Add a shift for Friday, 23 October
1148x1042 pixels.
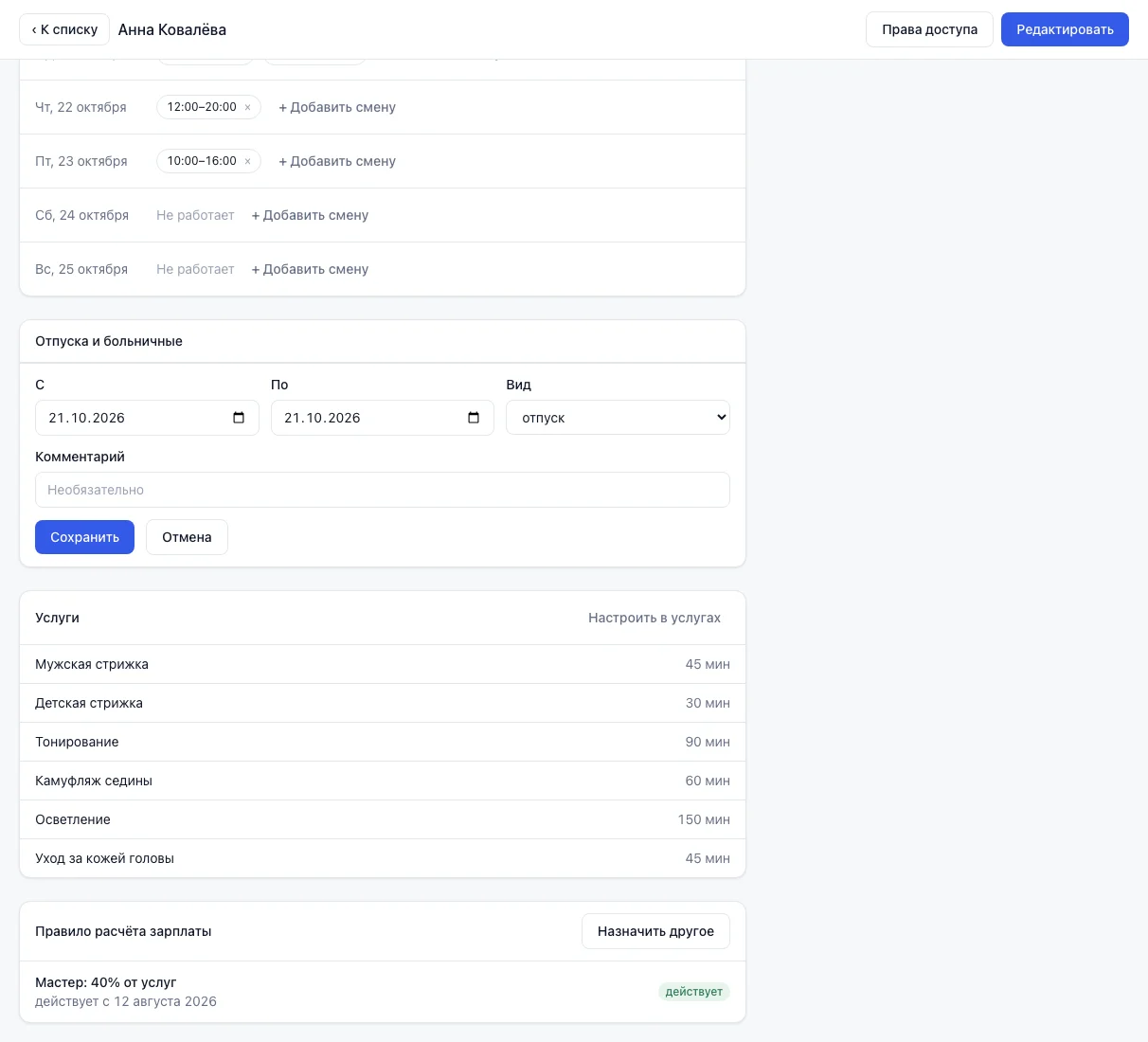point(337,161)
